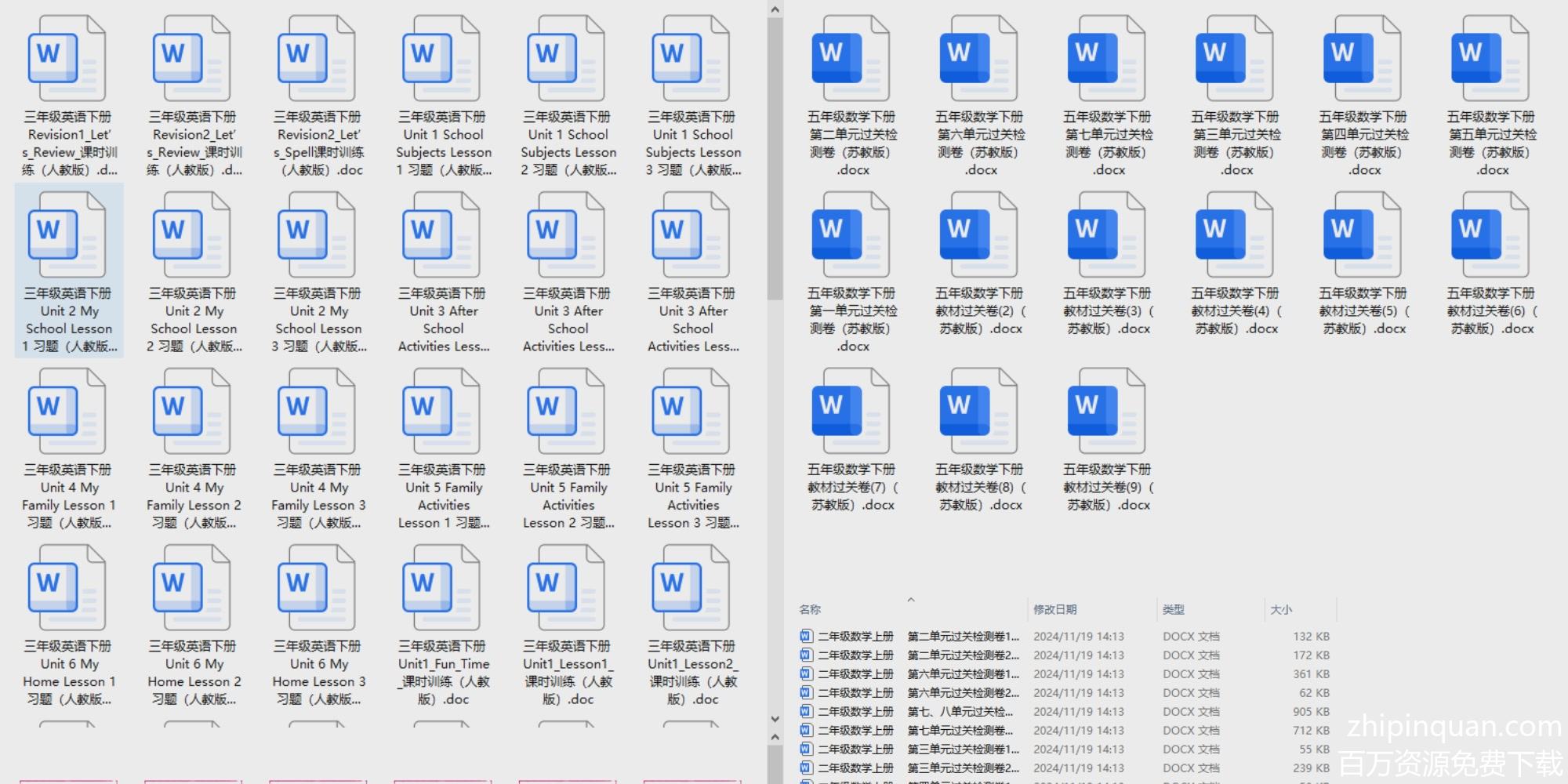Click the left pane's vertical scrollbar thumb
Image resolution: width=1568 pixels, height=784 pixels.
tap(775, 157)
